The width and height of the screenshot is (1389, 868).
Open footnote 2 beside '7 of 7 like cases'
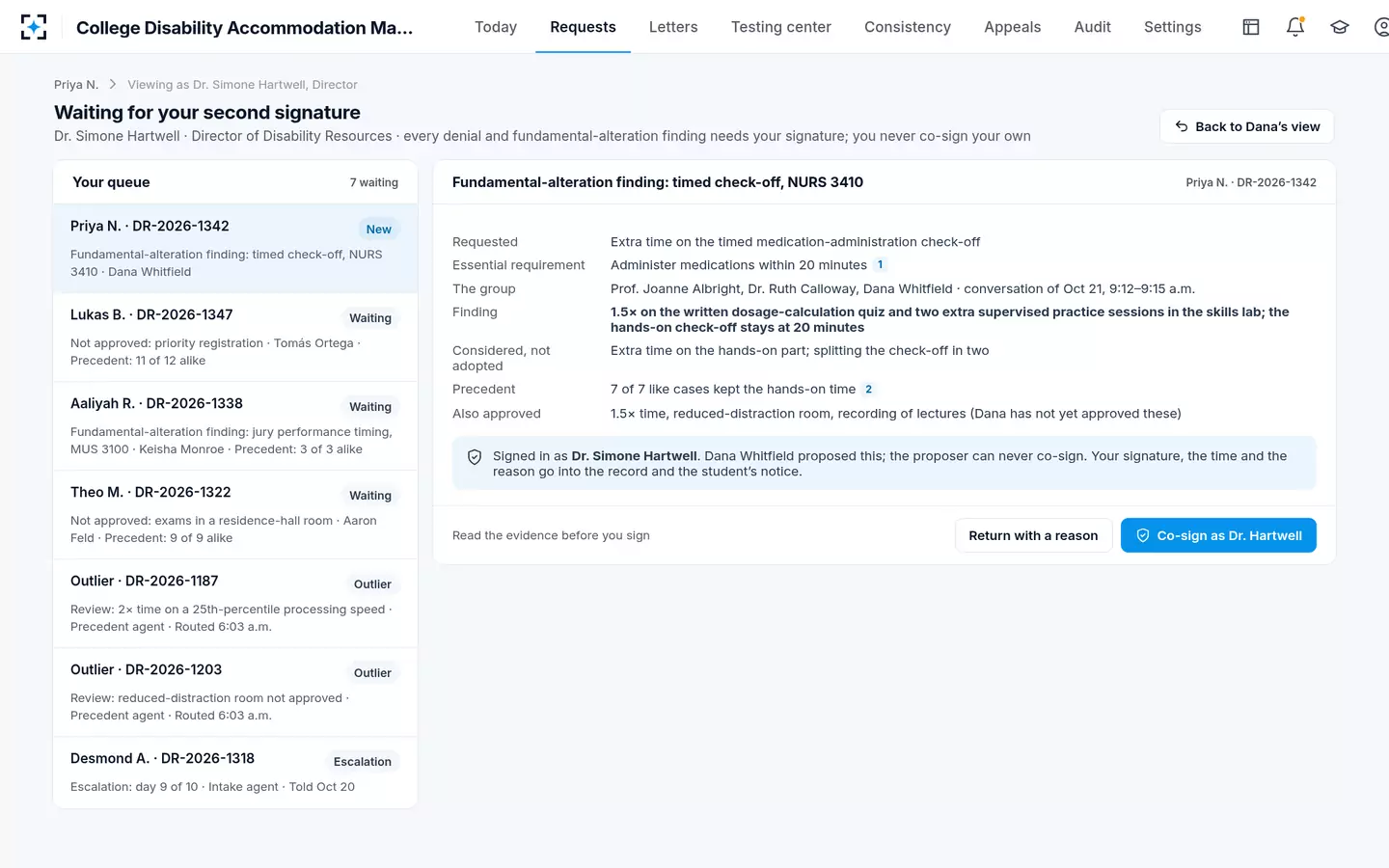pyautogui.click(x=868, y=390)
